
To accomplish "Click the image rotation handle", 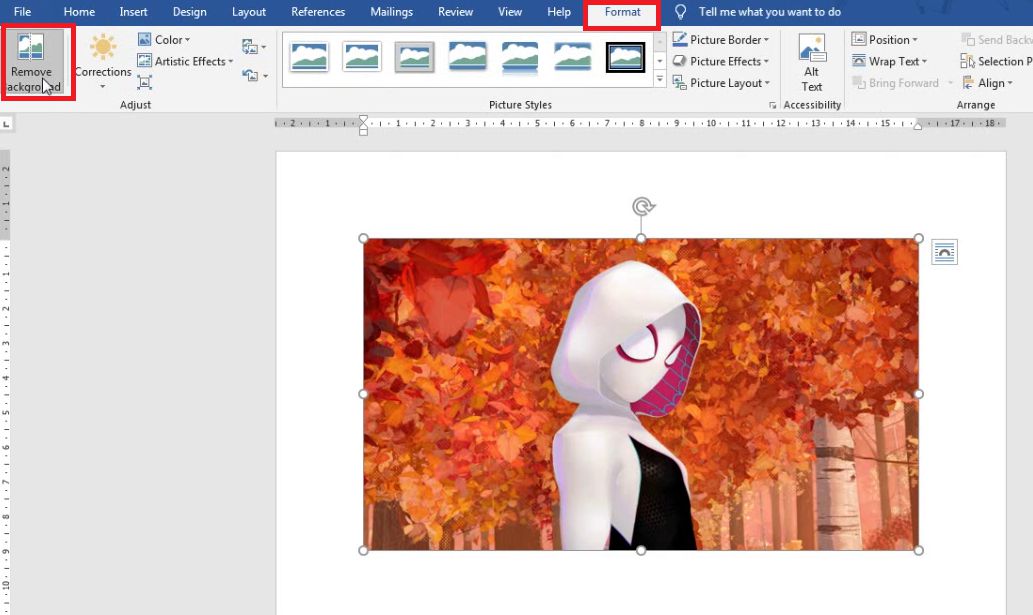I will 640,205.
